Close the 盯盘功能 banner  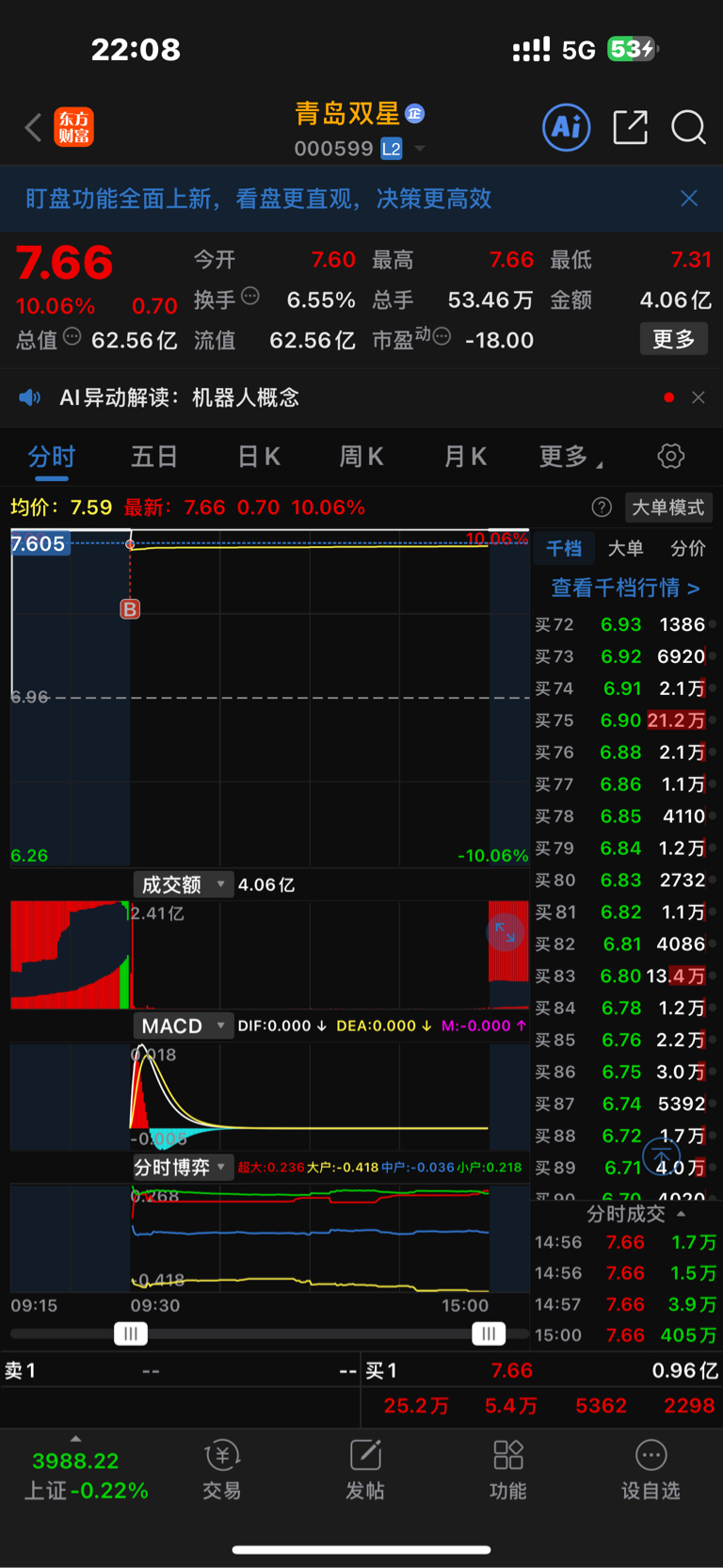tap(689, 198)
